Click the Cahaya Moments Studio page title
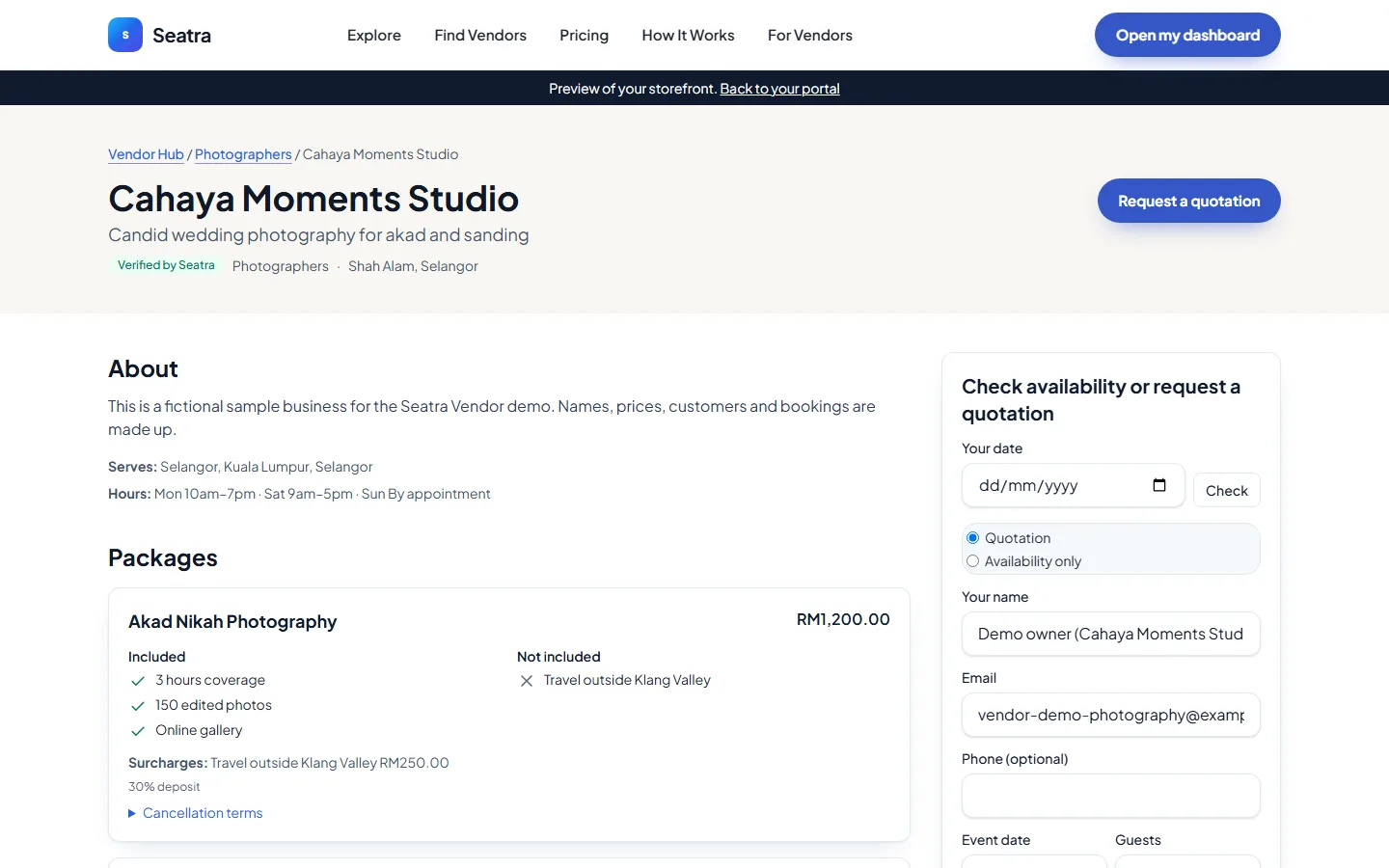The image size is (1389, 868). pos(313,199)
